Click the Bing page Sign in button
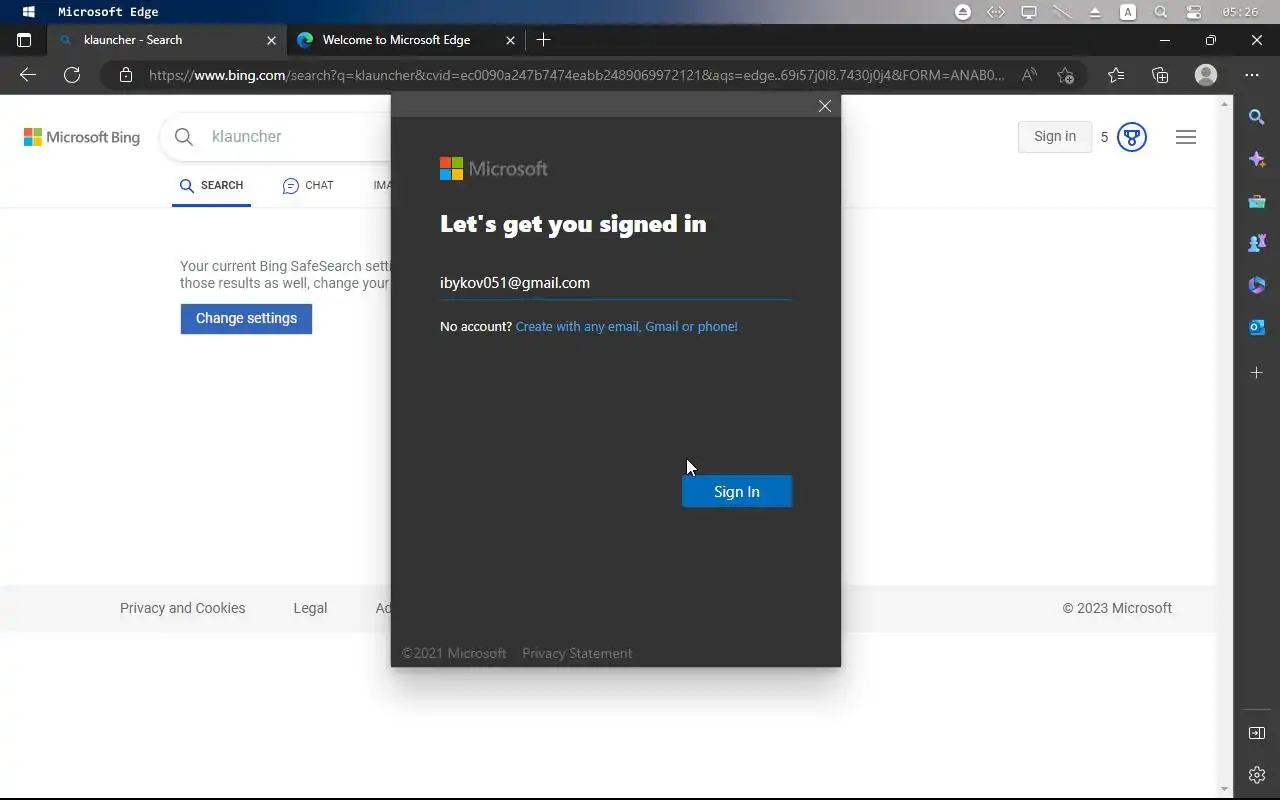 pos(1055,137)
